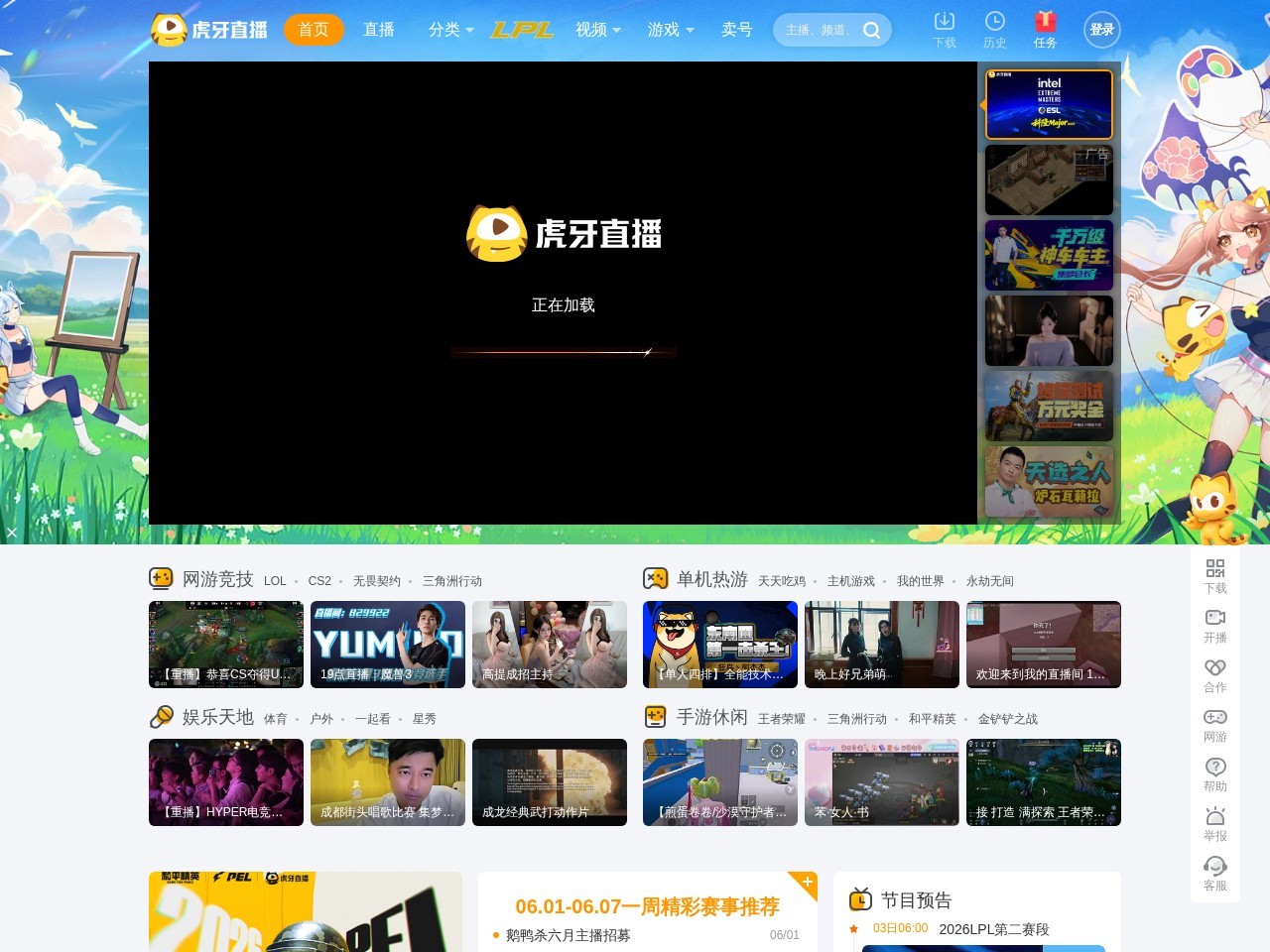This screenshot has height=952, width=1270.
Task: Go to the 首页 tab
Action: [314, 30]
